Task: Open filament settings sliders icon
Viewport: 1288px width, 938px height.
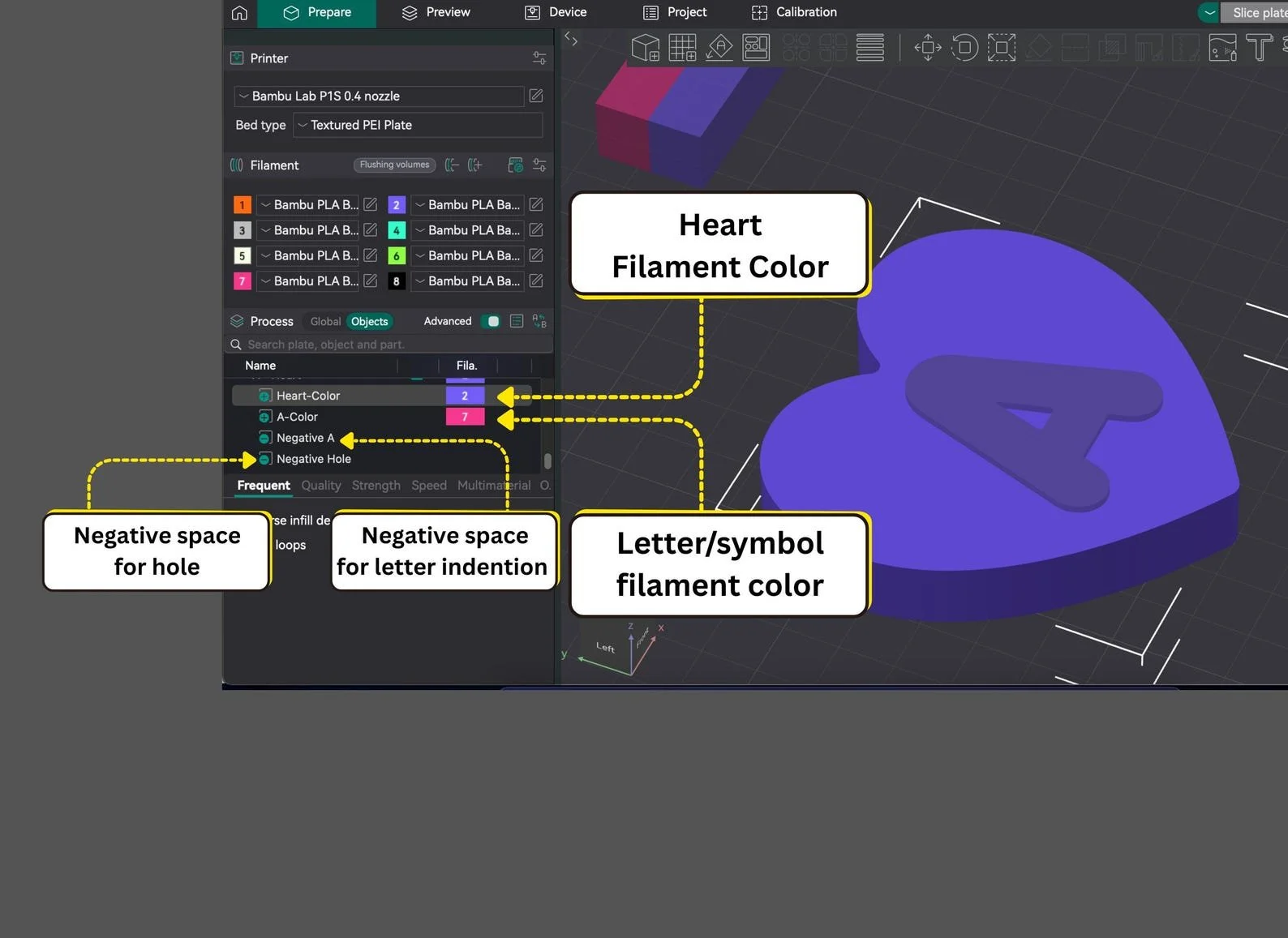Action: tap(539, 165)
